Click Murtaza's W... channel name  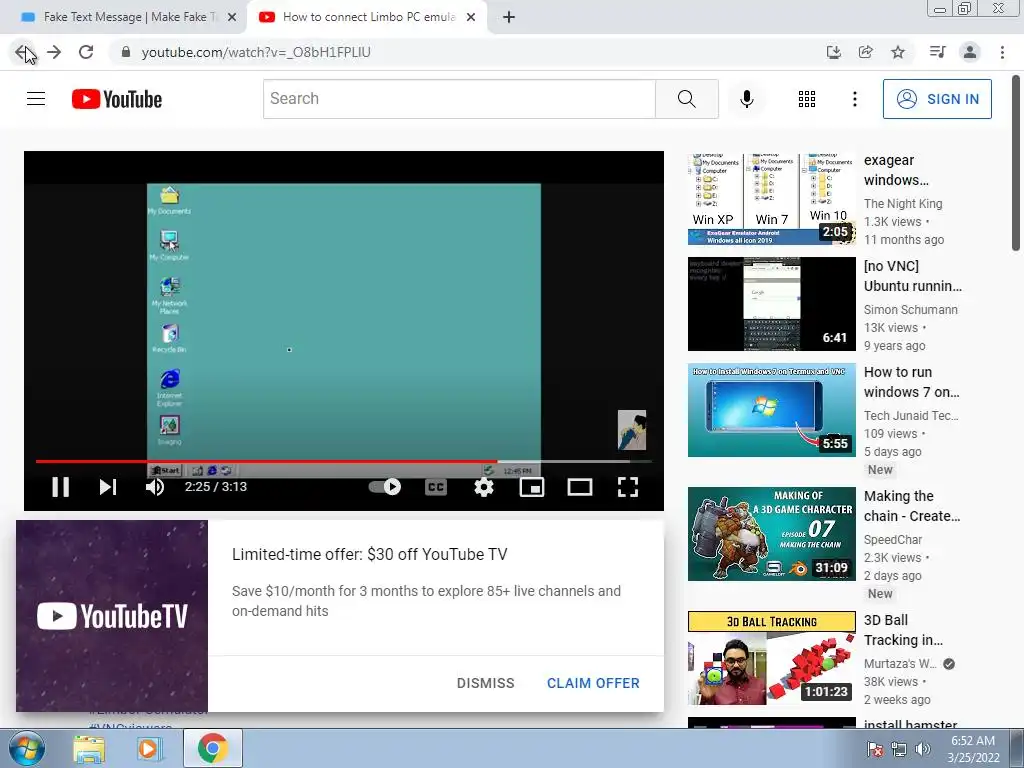tap(900, 664)
